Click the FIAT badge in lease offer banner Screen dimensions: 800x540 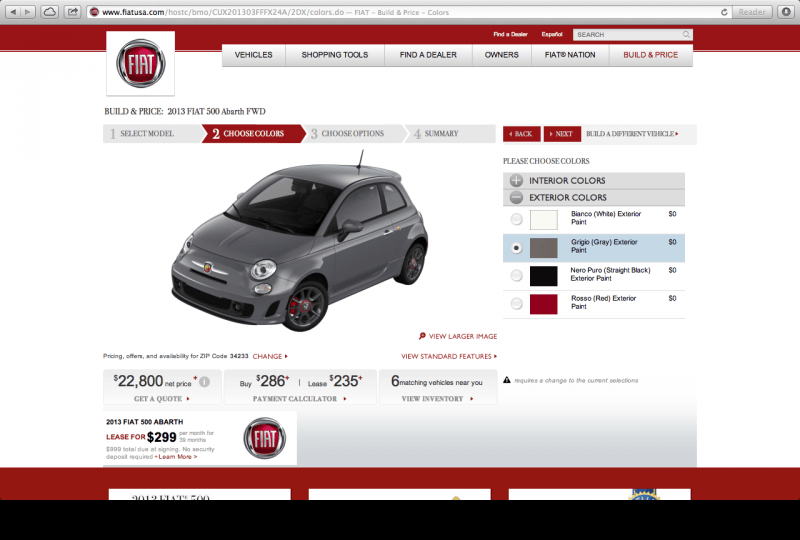click(x=264, y=438)
